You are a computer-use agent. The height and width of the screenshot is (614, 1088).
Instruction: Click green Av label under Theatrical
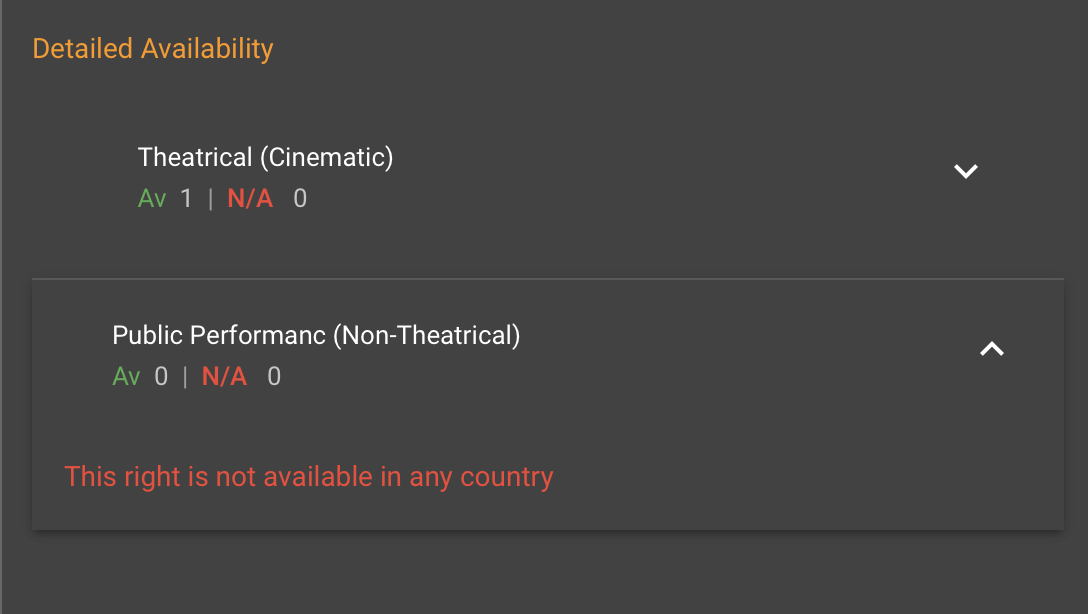click(152, 199)
